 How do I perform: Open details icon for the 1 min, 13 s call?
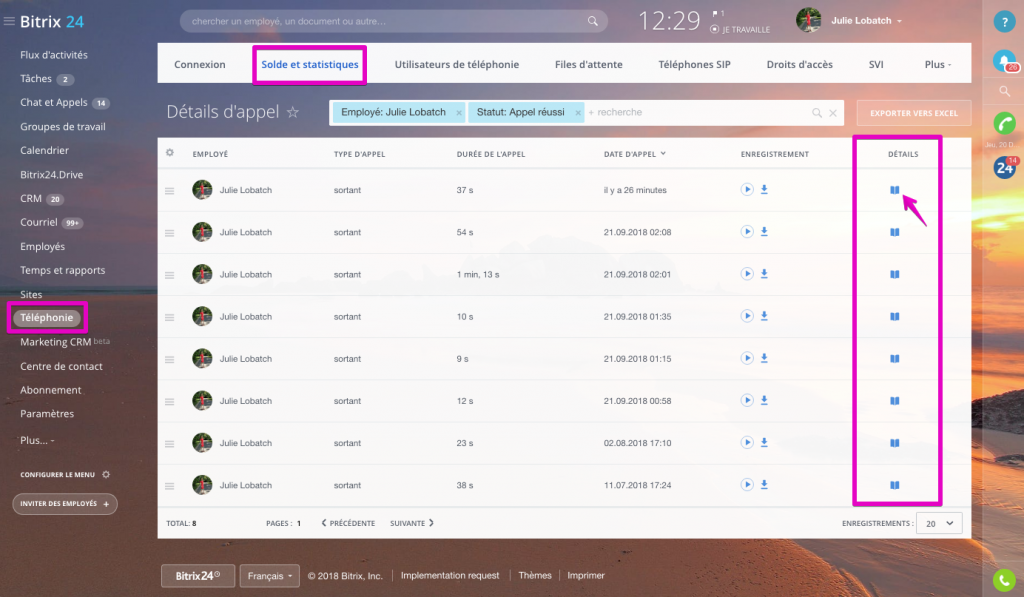click(x=895, y=274)
